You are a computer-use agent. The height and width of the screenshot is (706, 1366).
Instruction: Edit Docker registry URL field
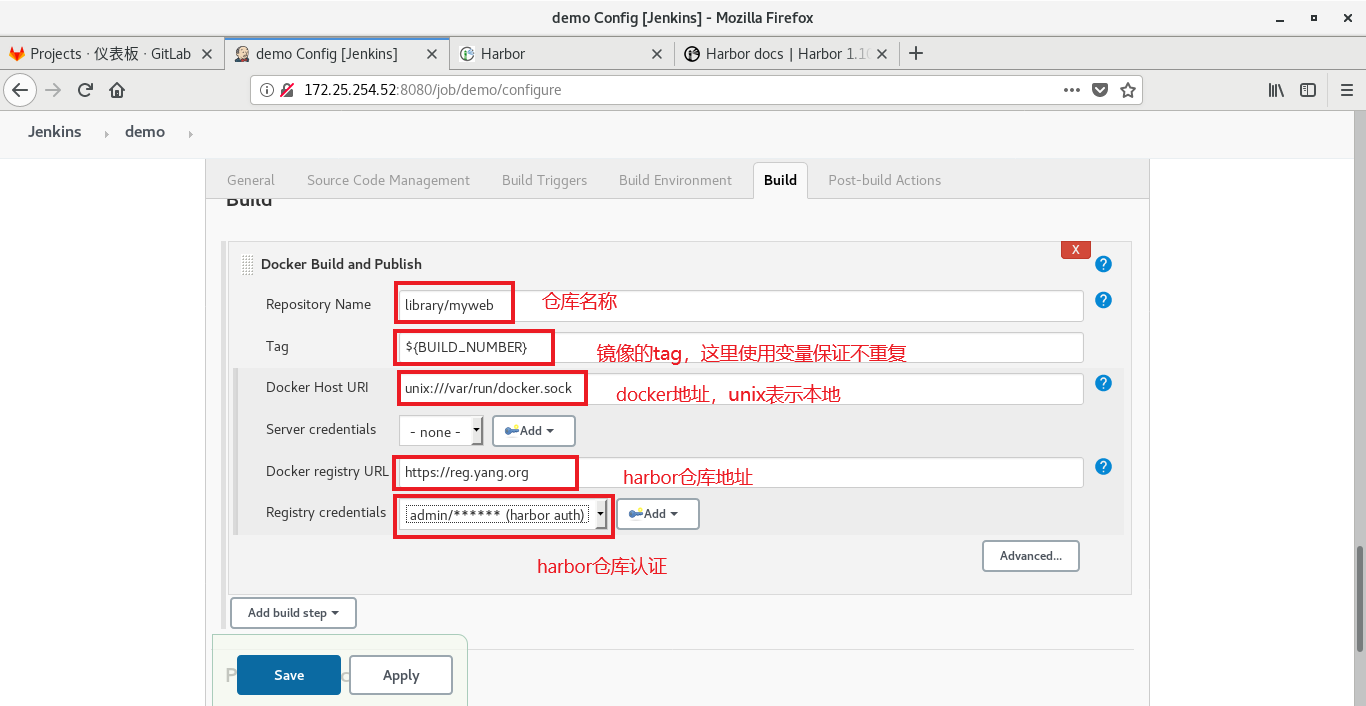click(741, 472)
